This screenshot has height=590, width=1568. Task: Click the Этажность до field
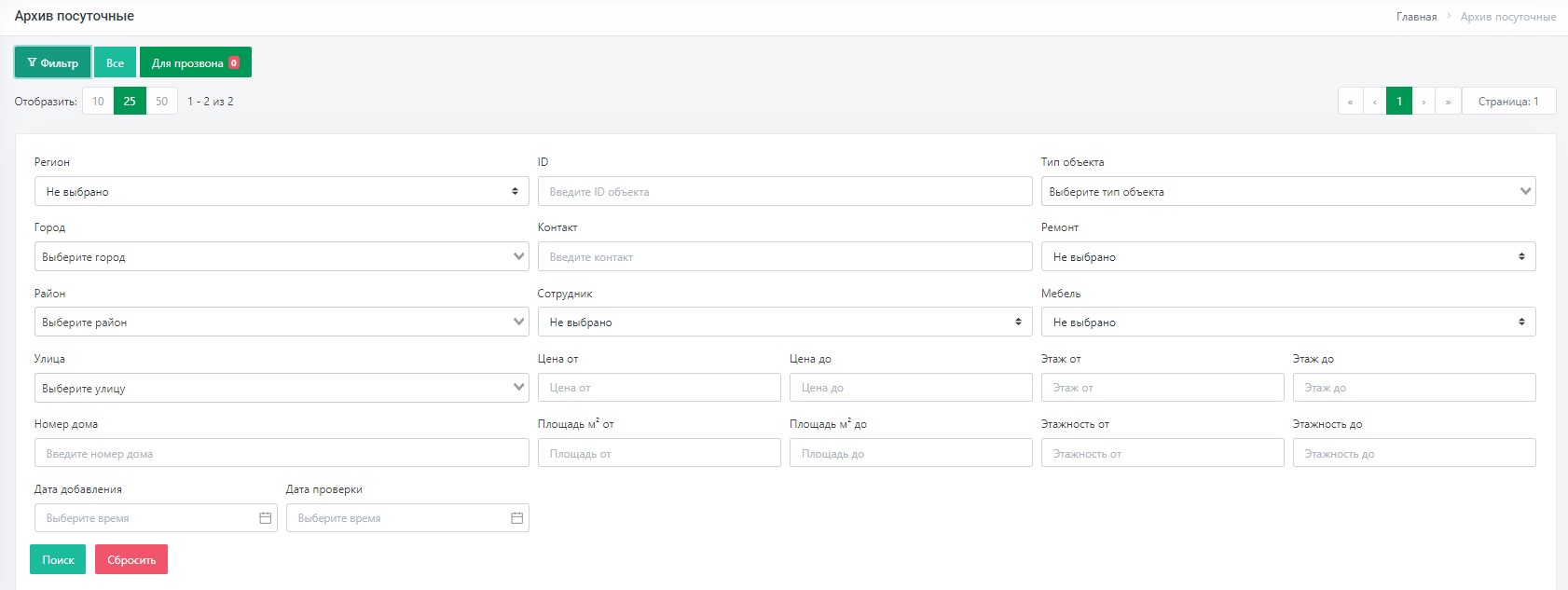pos(1414,453)
